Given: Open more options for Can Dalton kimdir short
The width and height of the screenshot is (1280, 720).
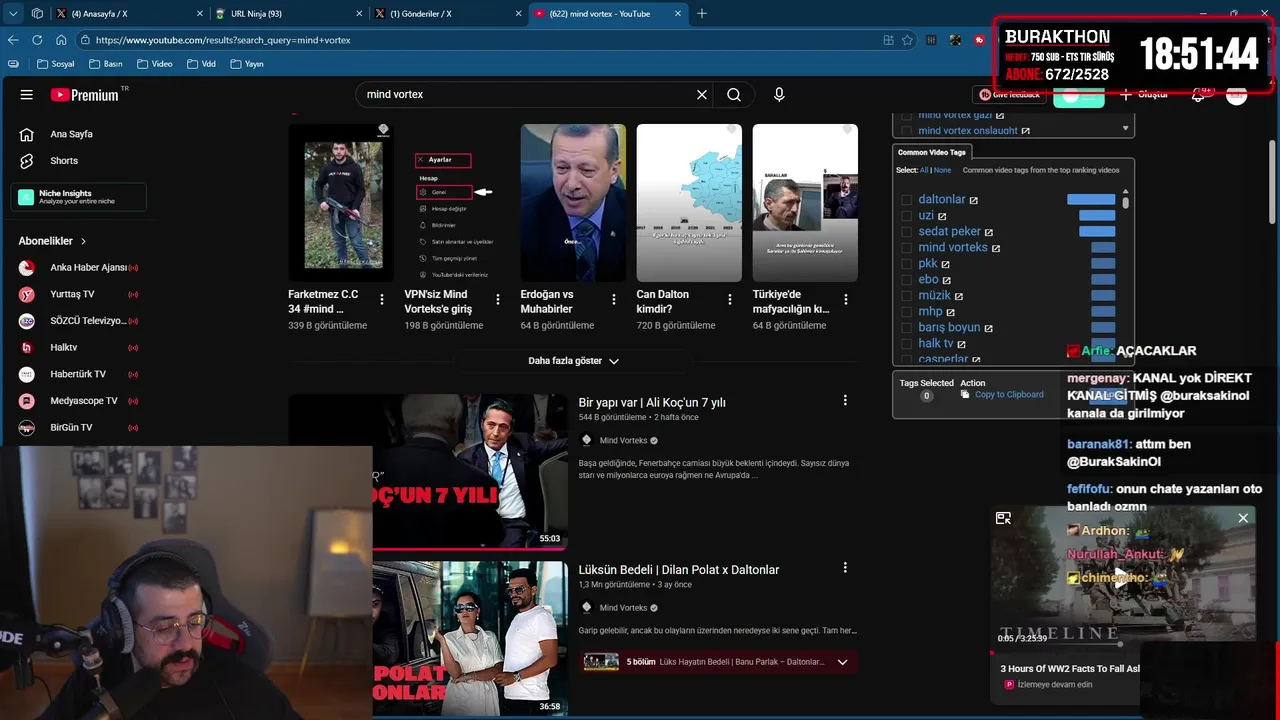Looking at the screenshot, I should pos(730,299).
